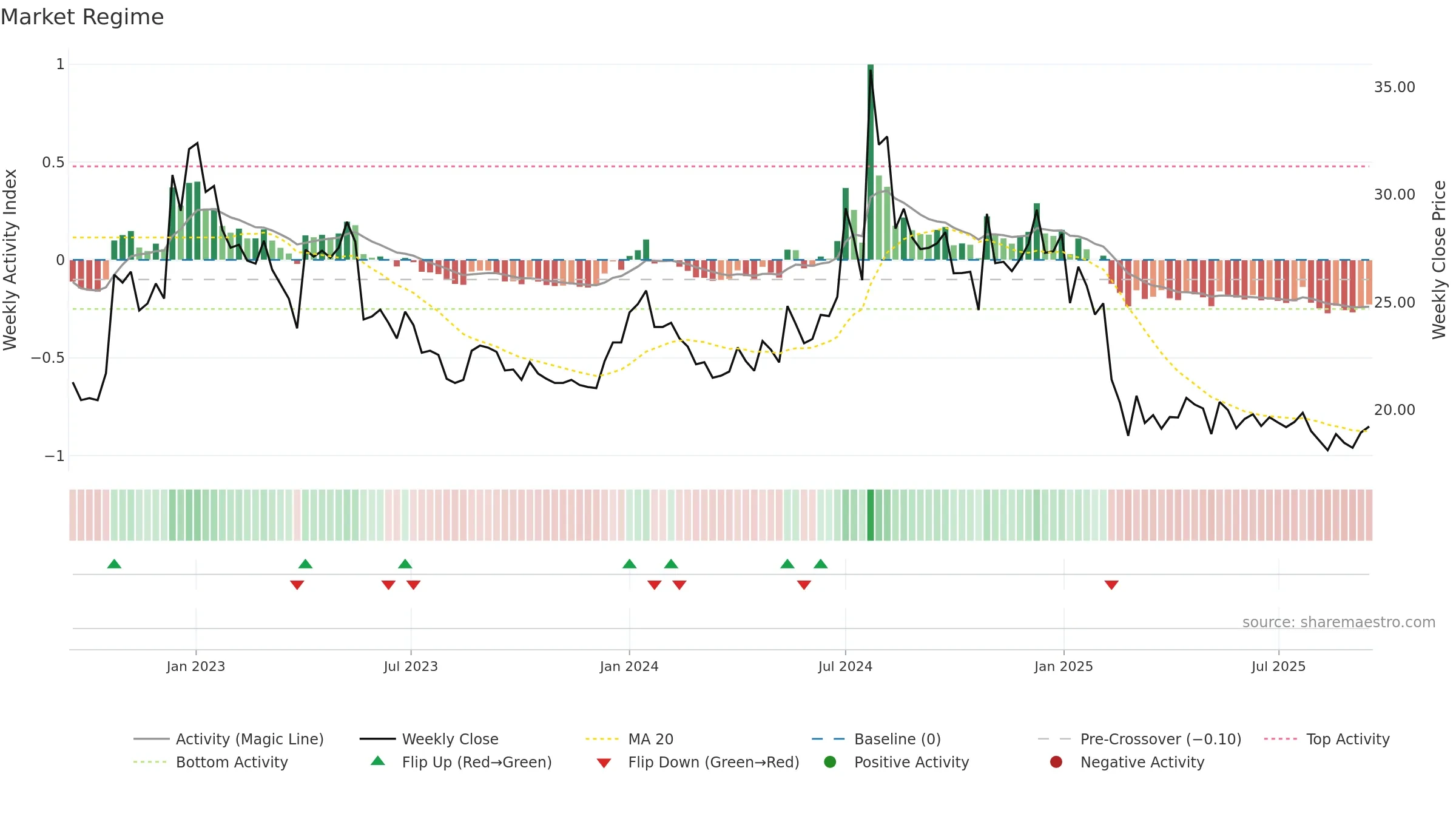Toggle the Pre-Crossover (−0.10) legend entry

click(1139, 739)
